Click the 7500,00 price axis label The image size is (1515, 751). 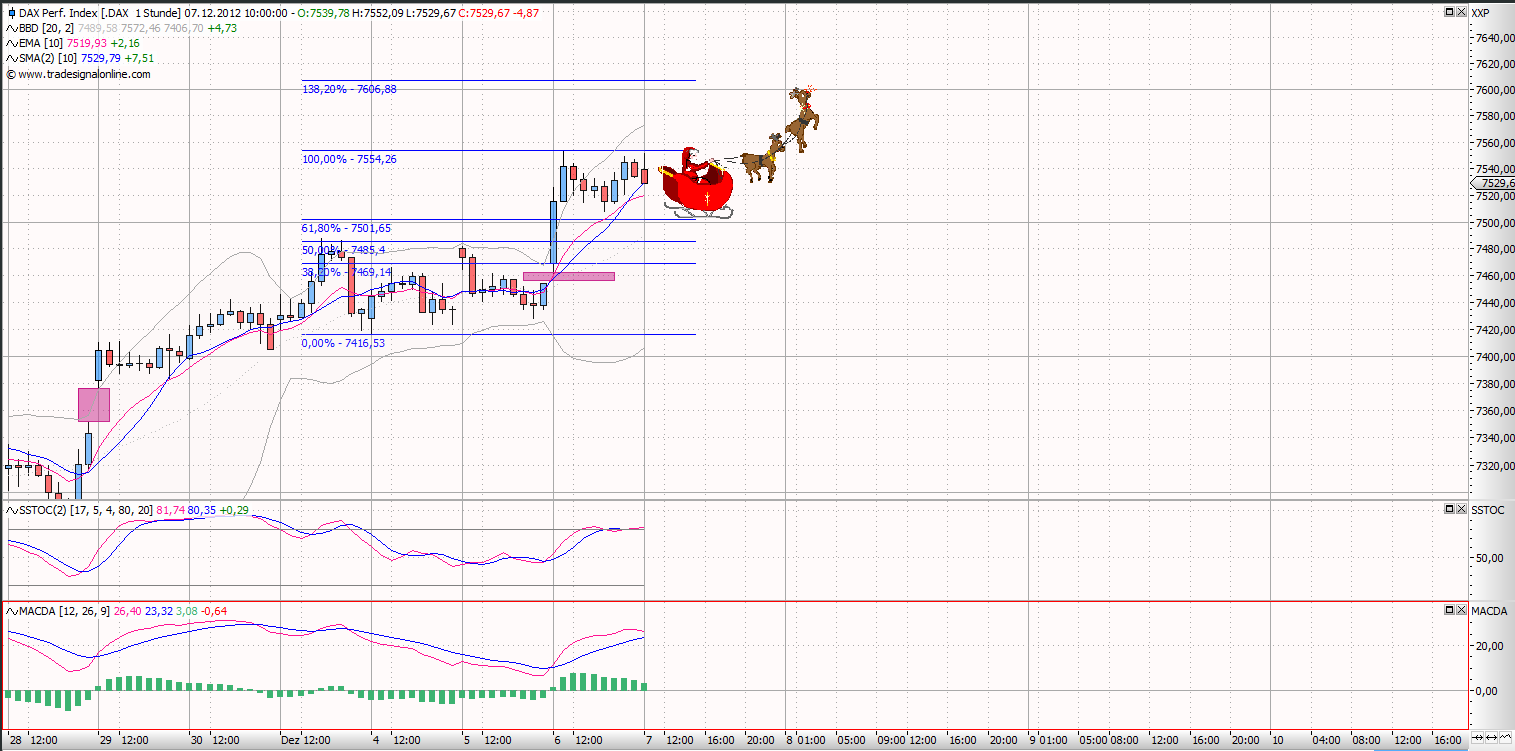pos(1493,223)
